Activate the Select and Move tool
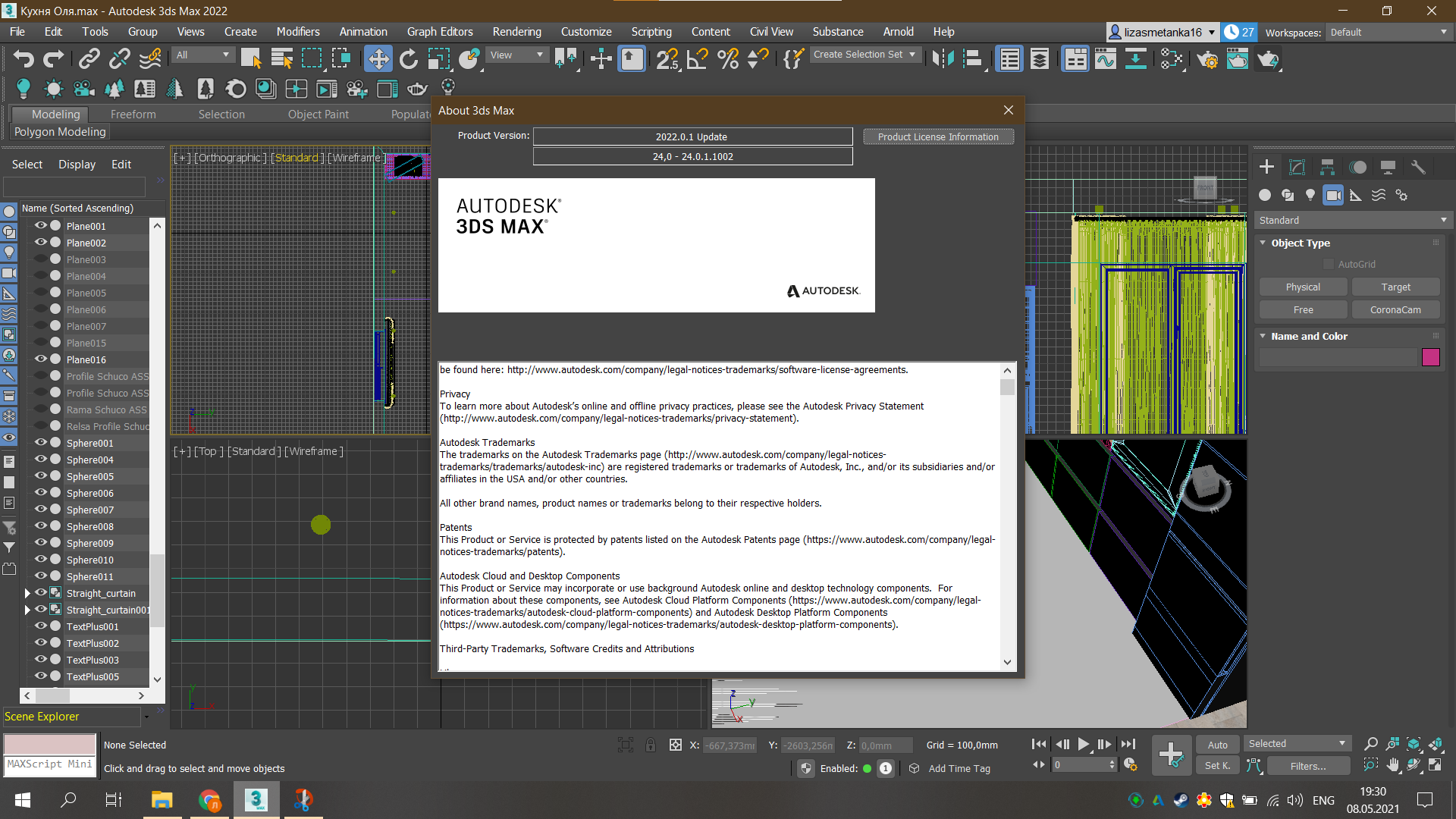 378,59
